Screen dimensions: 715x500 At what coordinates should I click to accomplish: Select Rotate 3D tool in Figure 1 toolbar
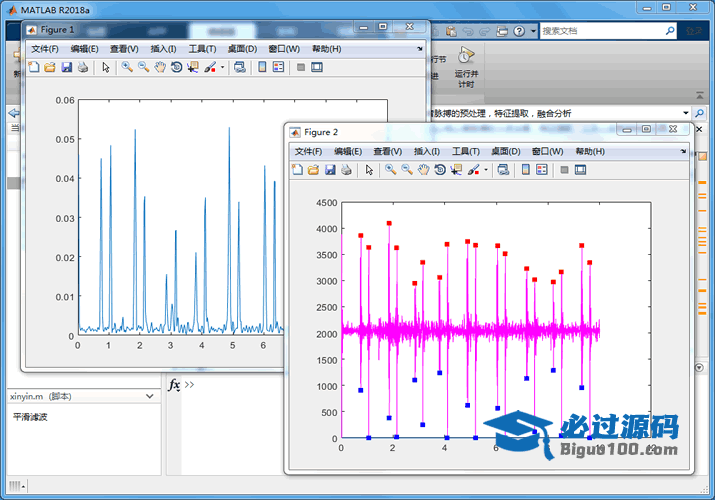coord(176,67)
